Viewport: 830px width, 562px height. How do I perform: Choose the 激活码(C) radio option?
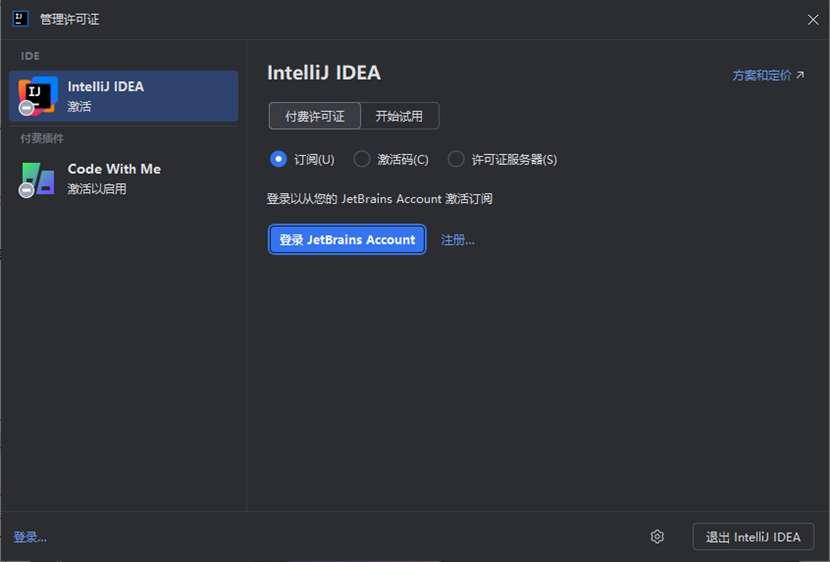362,159
